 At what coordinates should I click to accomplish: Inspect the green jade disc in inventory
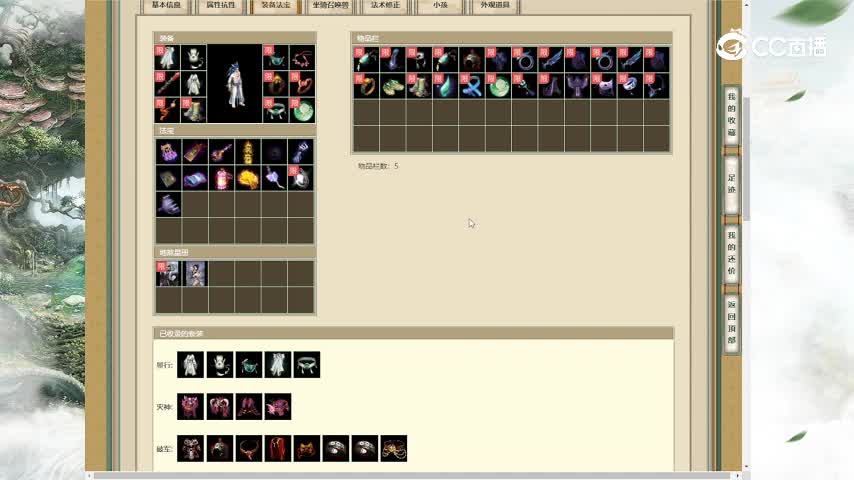click(x=498, y=86)
